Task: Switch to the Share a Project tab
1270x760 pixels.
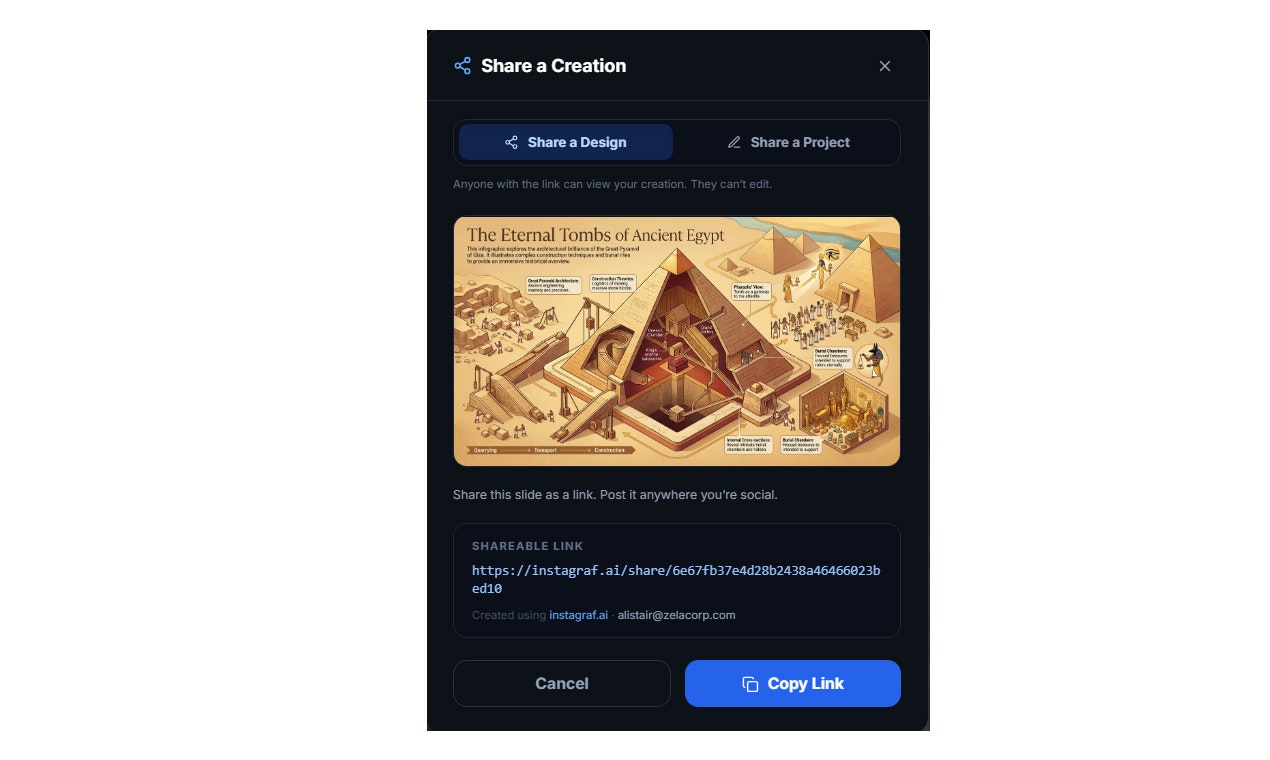Action: coord(788,142)
